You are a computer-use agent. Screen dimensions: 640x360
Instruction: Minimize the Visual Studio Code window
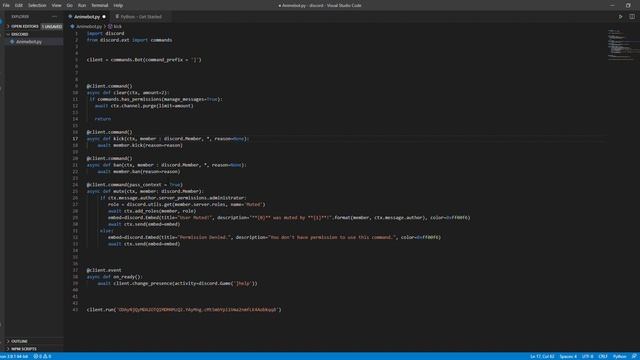click(x=612, y=5)
